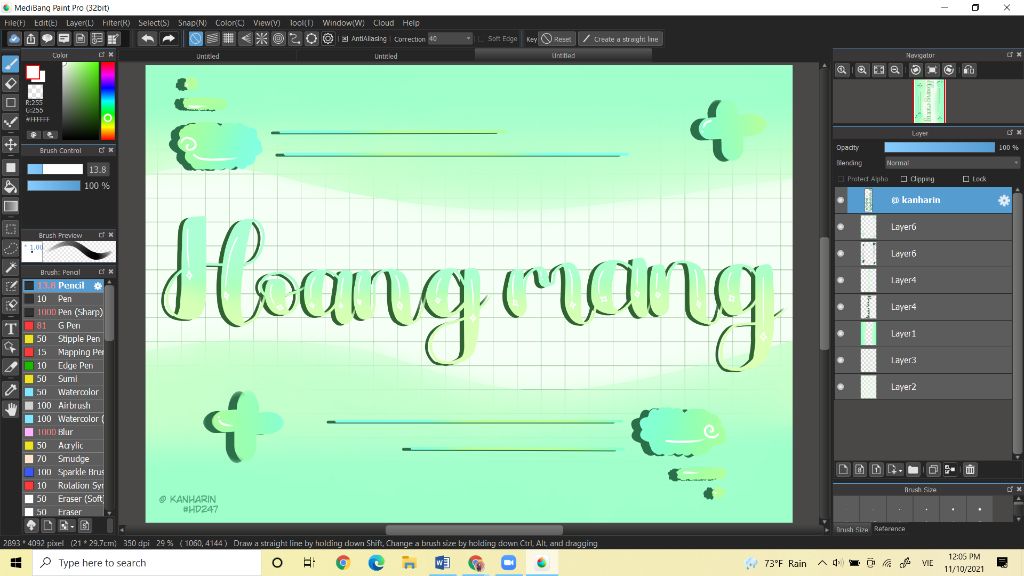
Task: Rotate canvas left in Navigator
Action: tap(916, 70)
